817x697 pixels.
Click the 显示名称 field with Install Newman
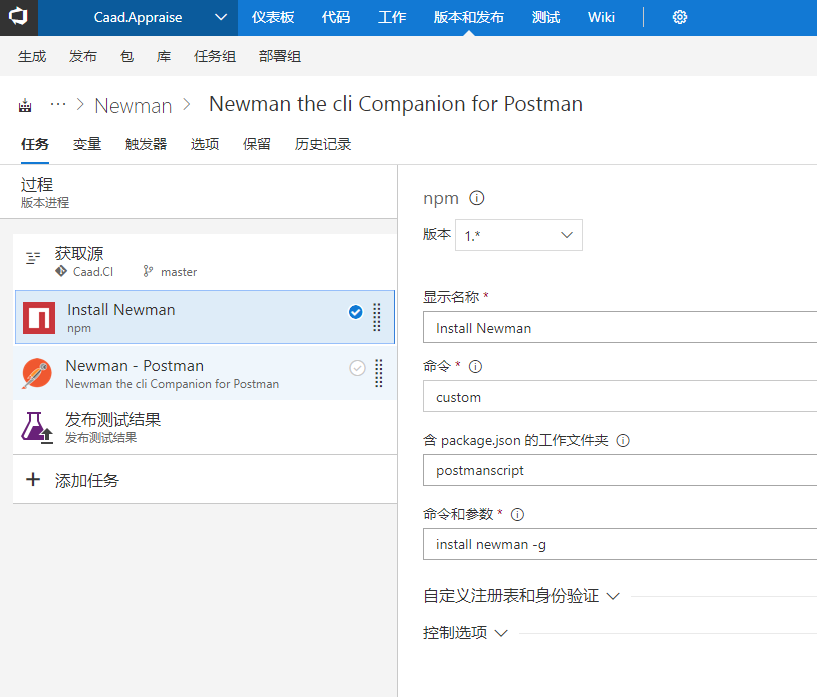coord(620,328)
